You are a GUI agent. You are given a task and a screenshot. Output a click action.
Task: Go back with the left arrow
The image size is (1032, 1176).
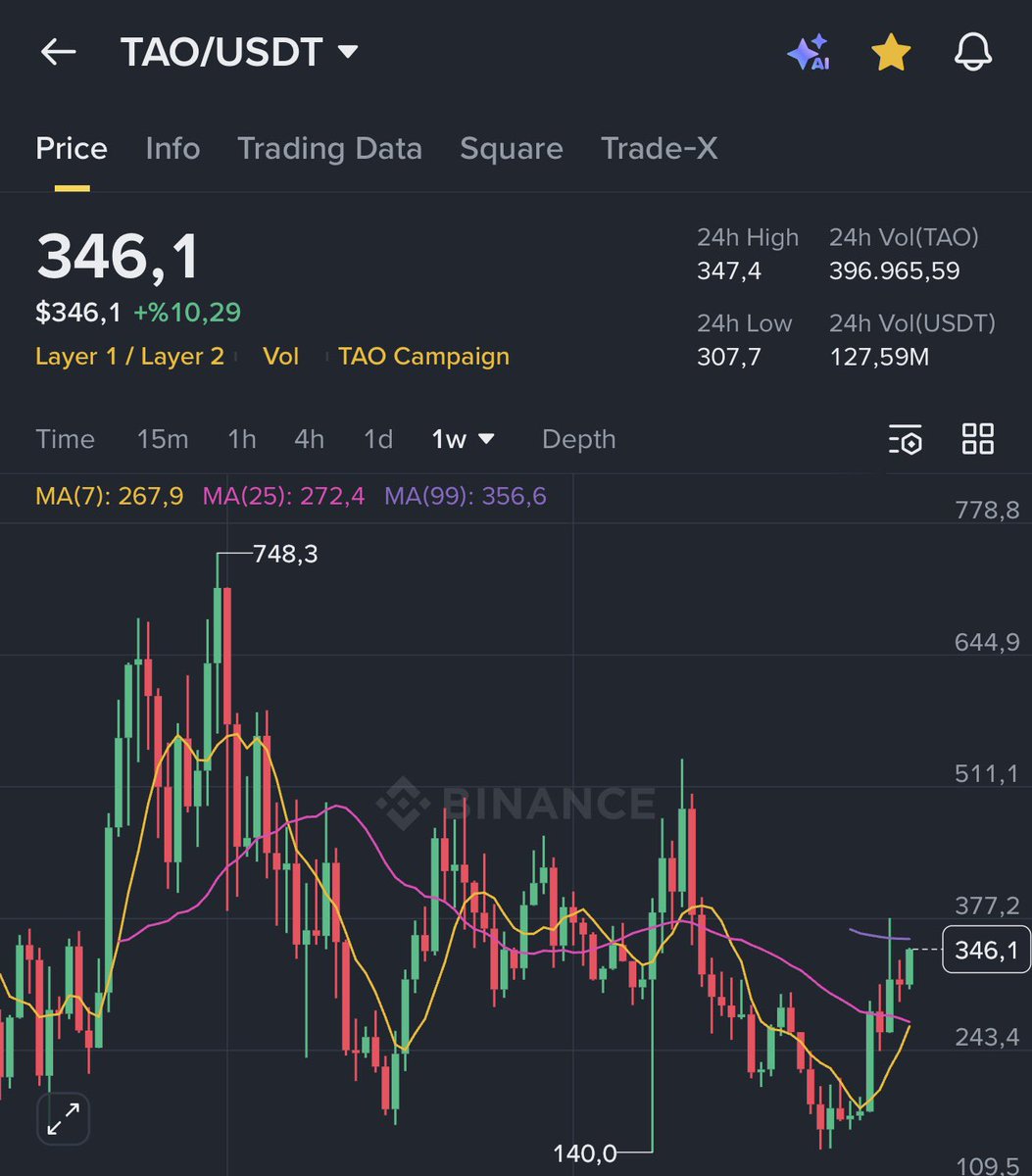click(x=58, y=52)
